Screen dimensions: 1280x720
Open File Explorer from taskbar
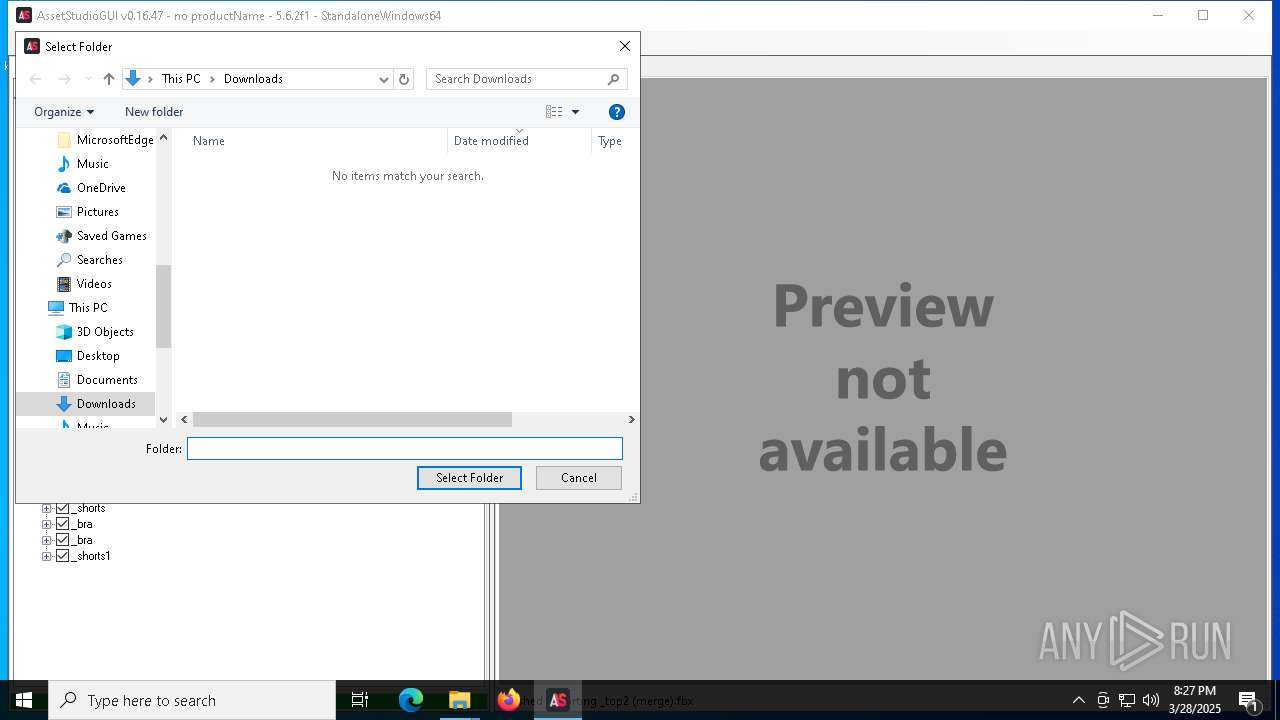[459, 700]
